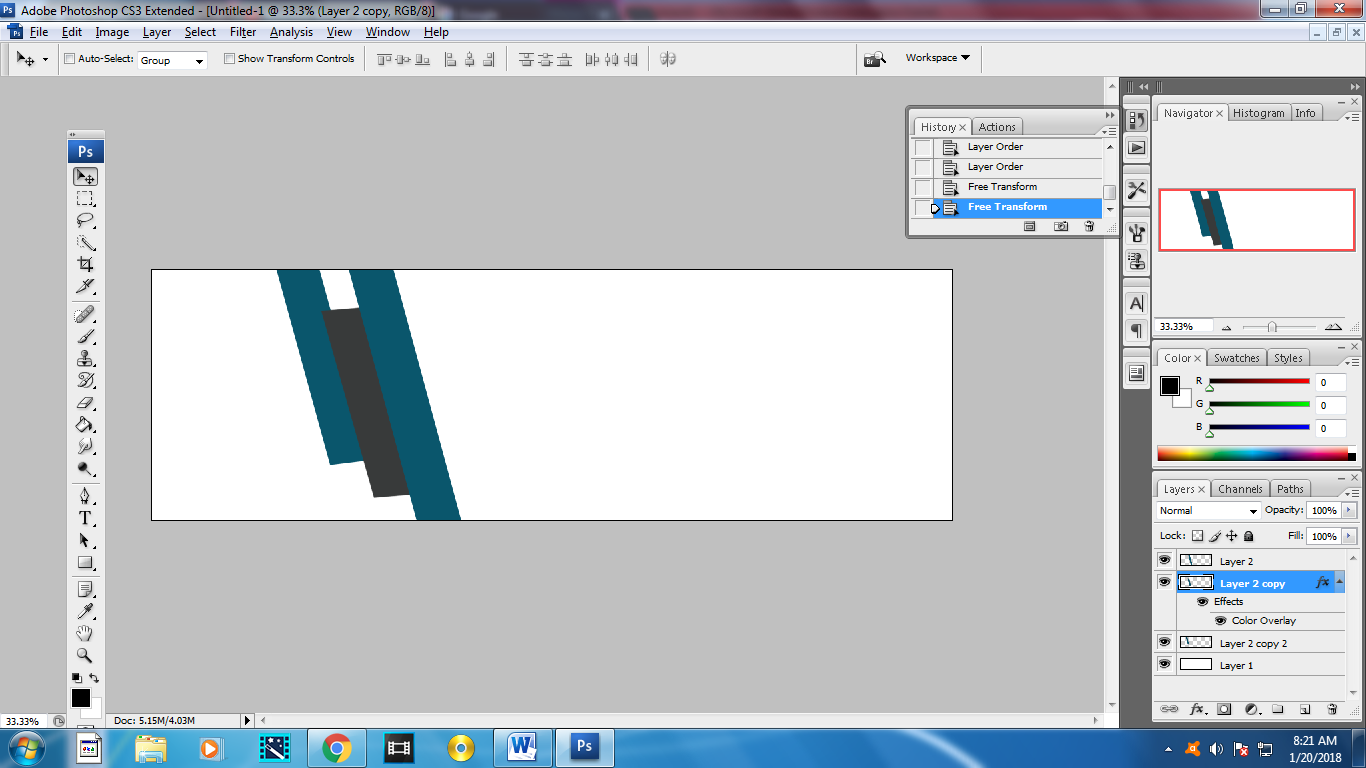
Task: Switch to the Actions tab
Action: [997, 127]
